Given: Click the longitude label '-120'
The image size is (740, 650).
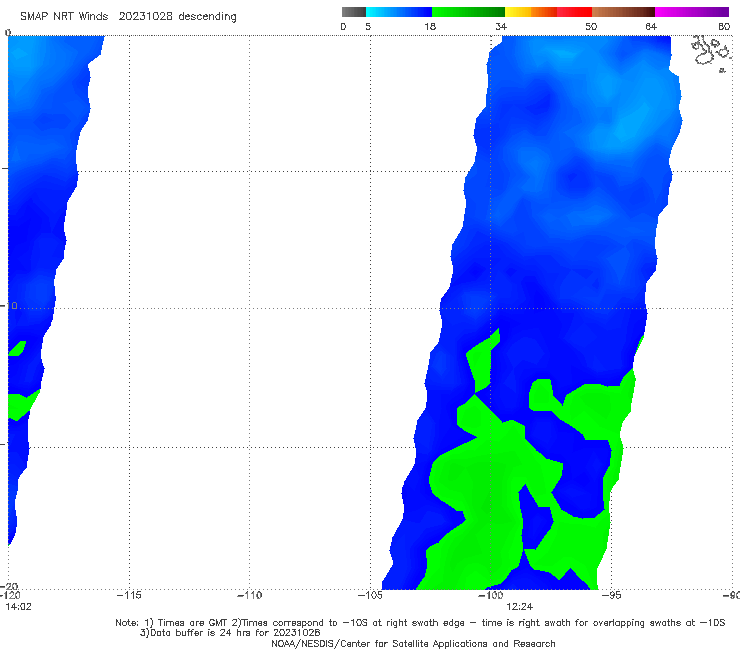Looking at the screenshot, I should click(10, 595).
